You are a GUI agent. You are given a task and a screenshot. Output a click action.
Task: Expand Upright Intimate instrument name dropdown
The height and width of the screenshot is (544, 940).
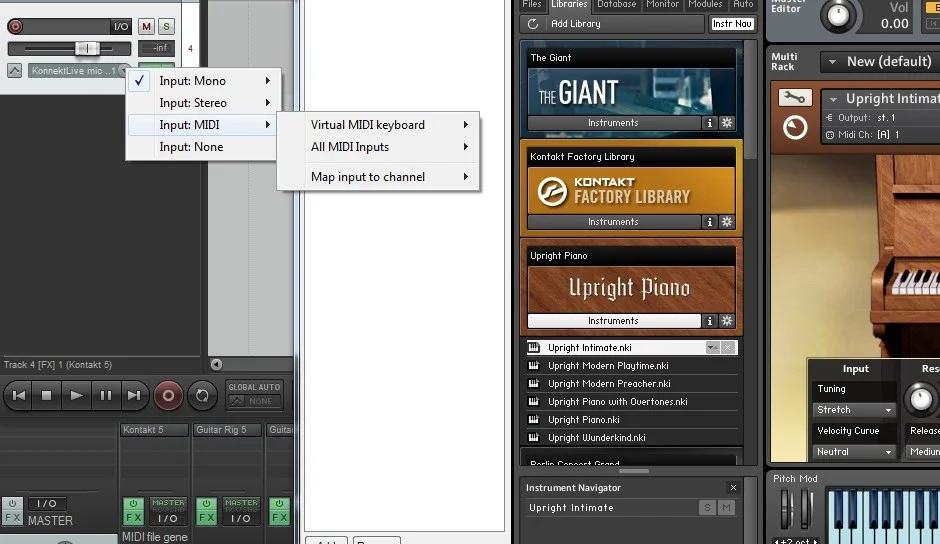tap(833, 99)
